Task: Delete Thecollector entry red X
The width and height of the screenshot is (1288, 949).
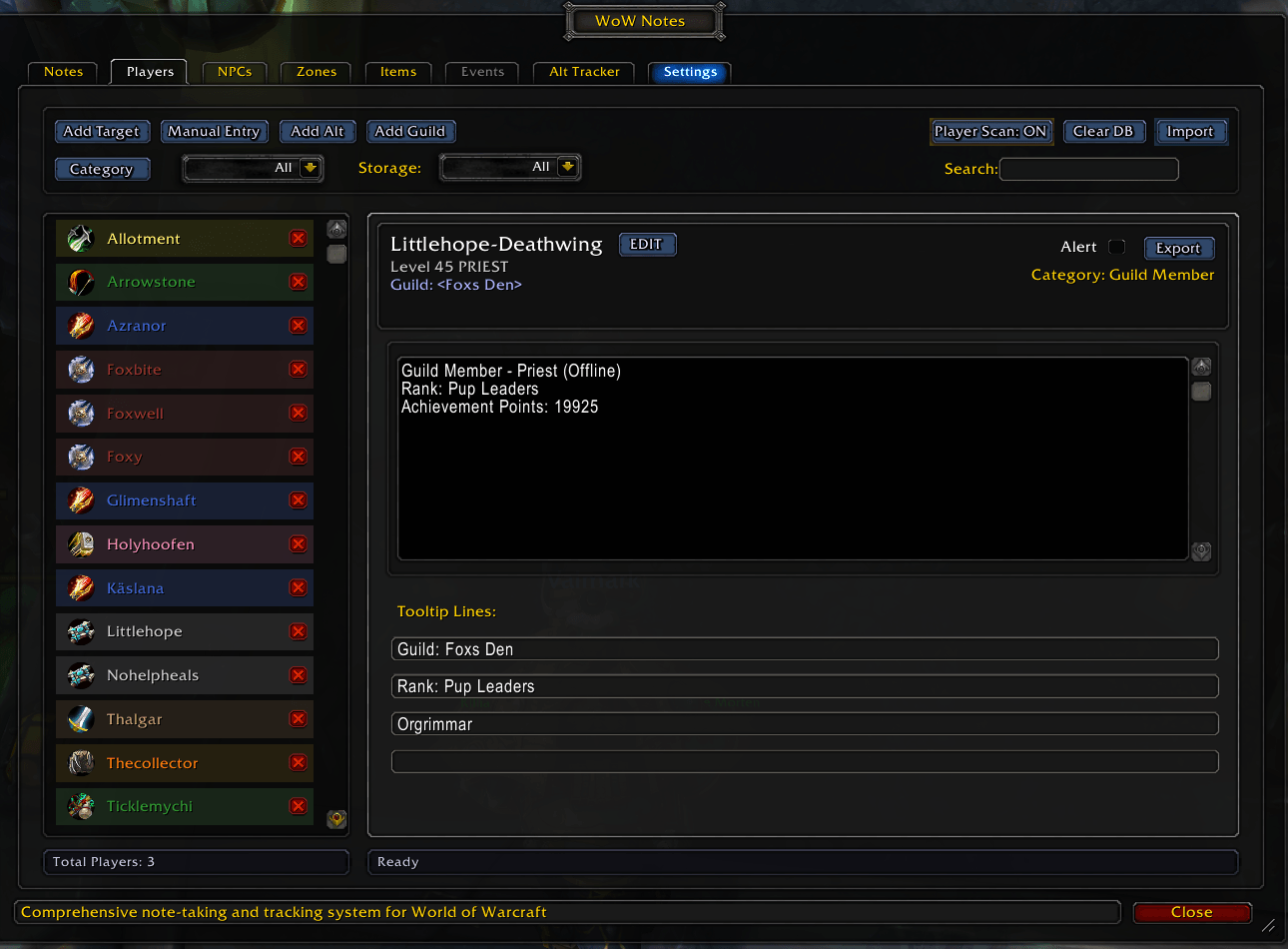Action: point(298,762)
